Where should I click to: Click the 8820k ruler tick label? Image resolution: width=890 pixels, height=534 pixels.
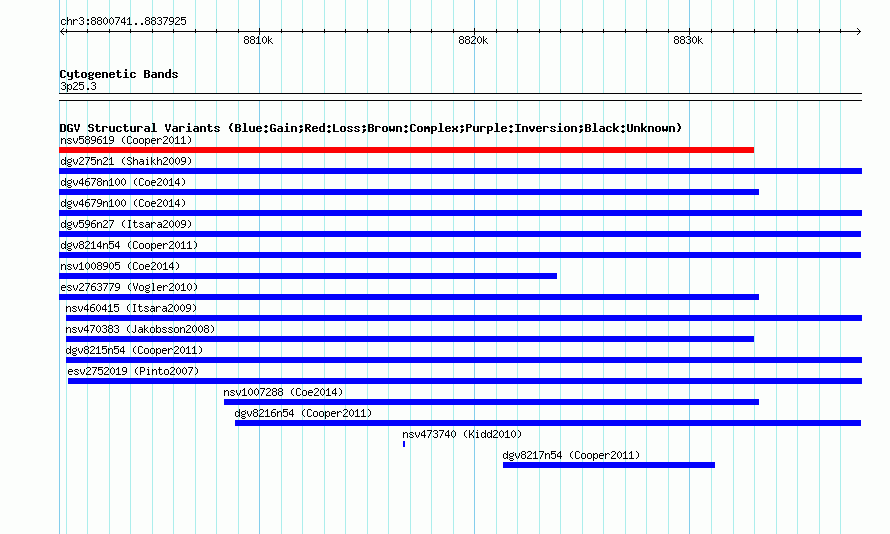473,40
